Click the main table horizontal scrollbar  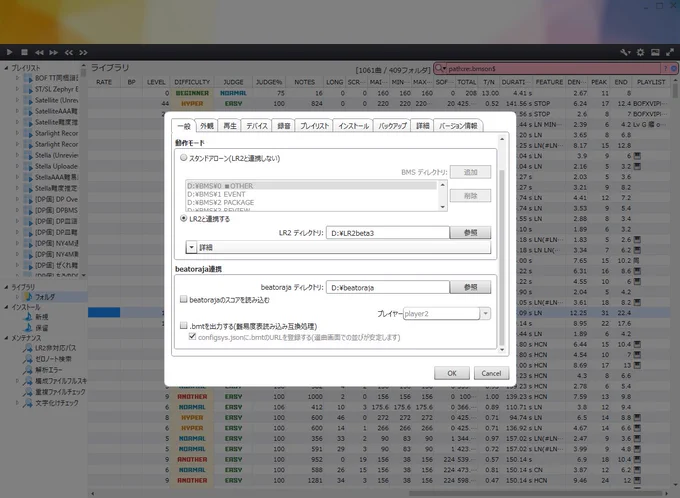pos(535,493)
